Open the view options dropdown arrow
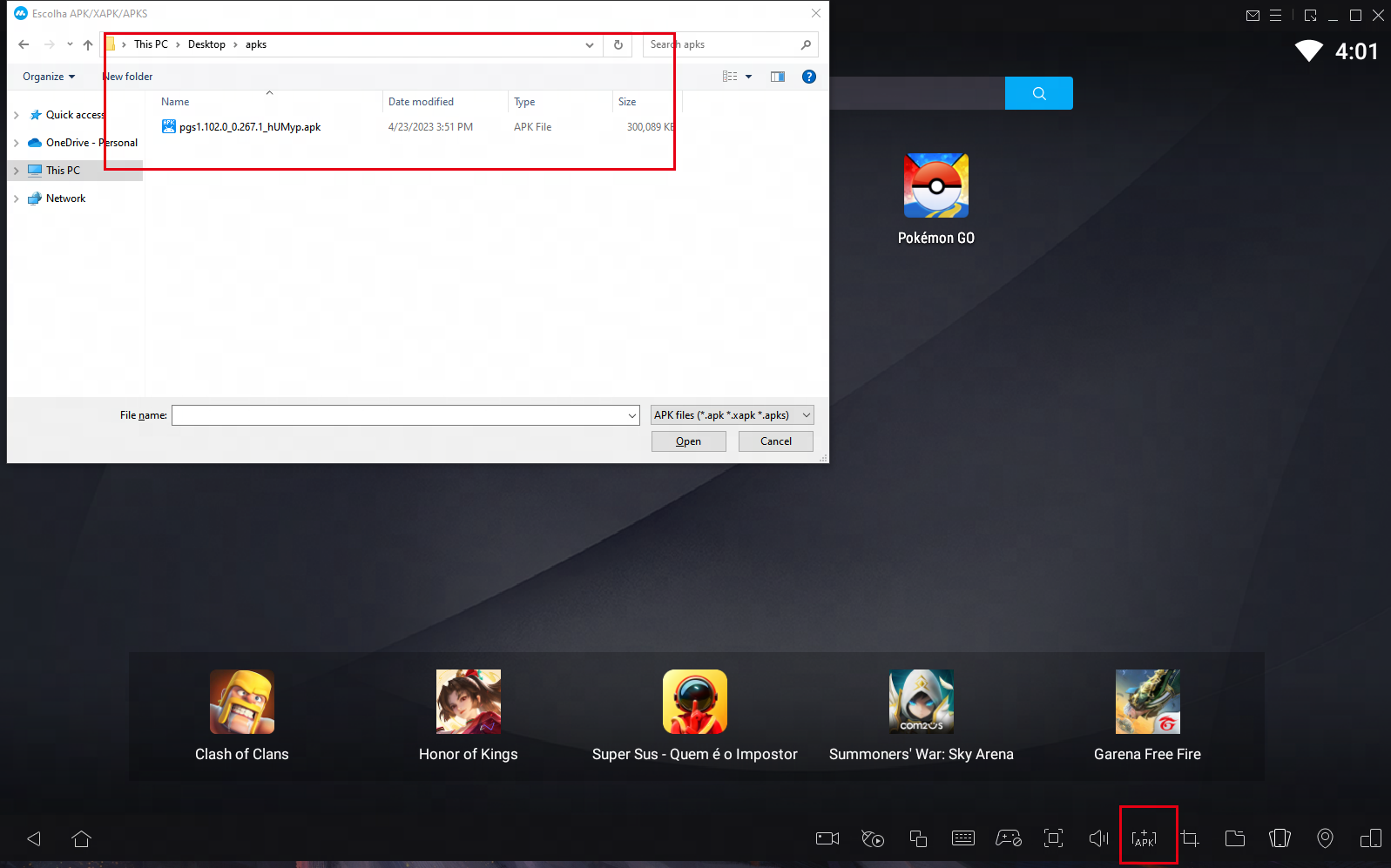 point(748,77)
